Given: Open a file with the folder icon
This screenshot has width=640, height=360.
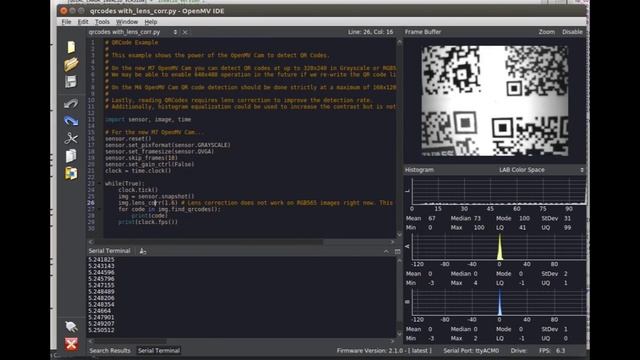Looking at the screenshot, I should (71, 64).
